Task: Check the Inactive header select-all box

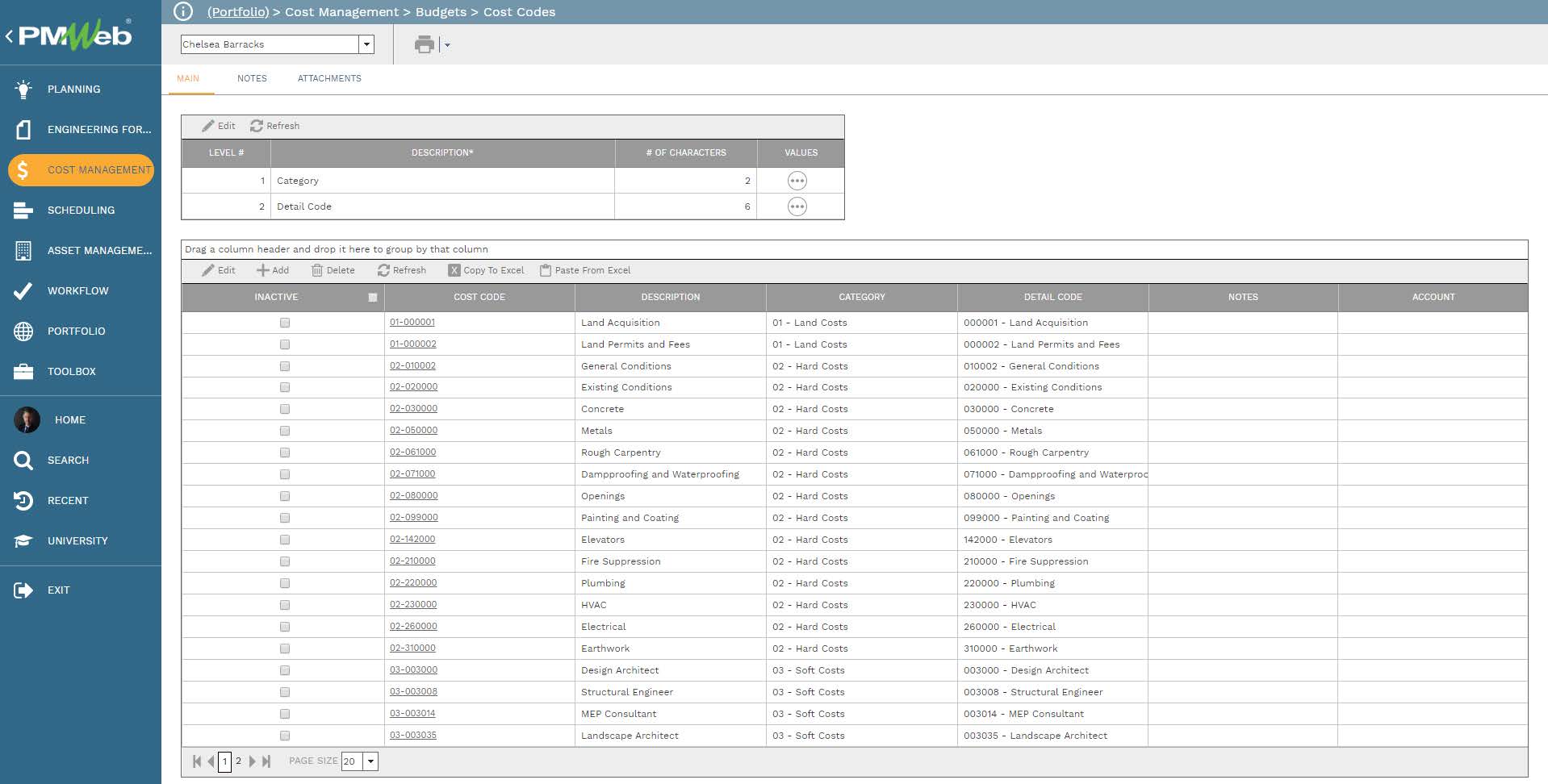Action: coord(373,297)
